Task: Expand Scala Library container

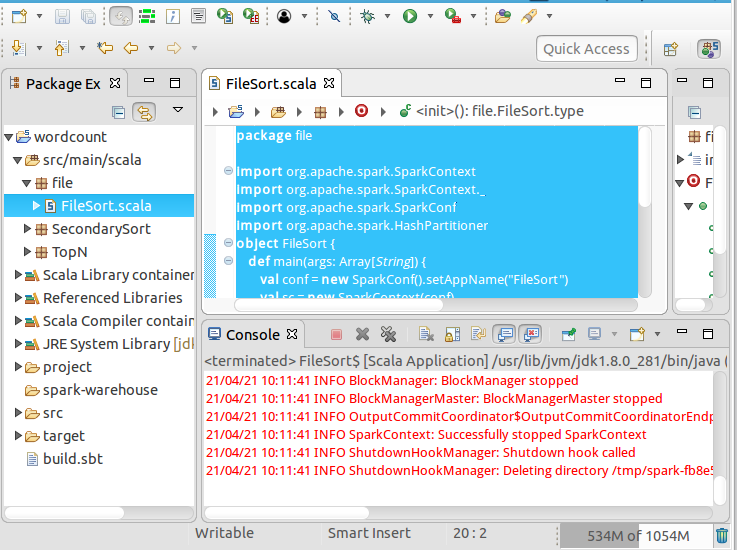Action: coord(18,275)
